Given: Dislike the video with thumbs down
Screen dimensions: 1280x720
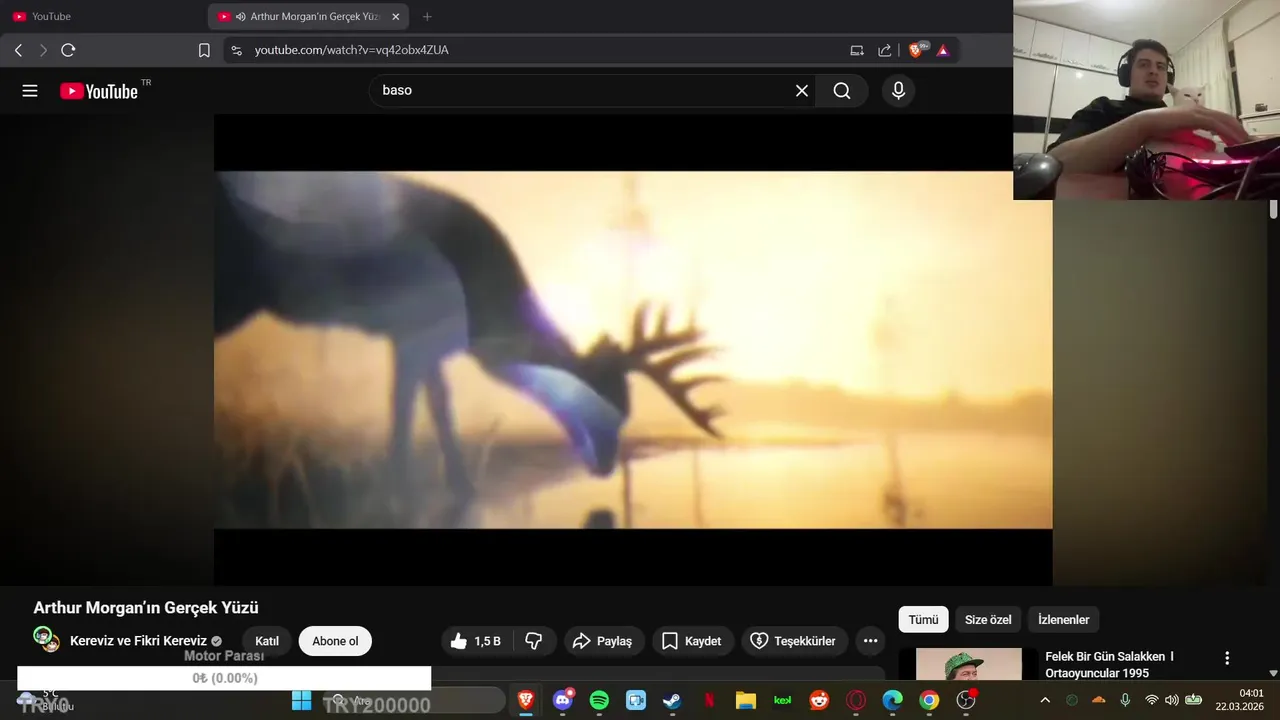Looking at the screenshot, I should point(534,641).
